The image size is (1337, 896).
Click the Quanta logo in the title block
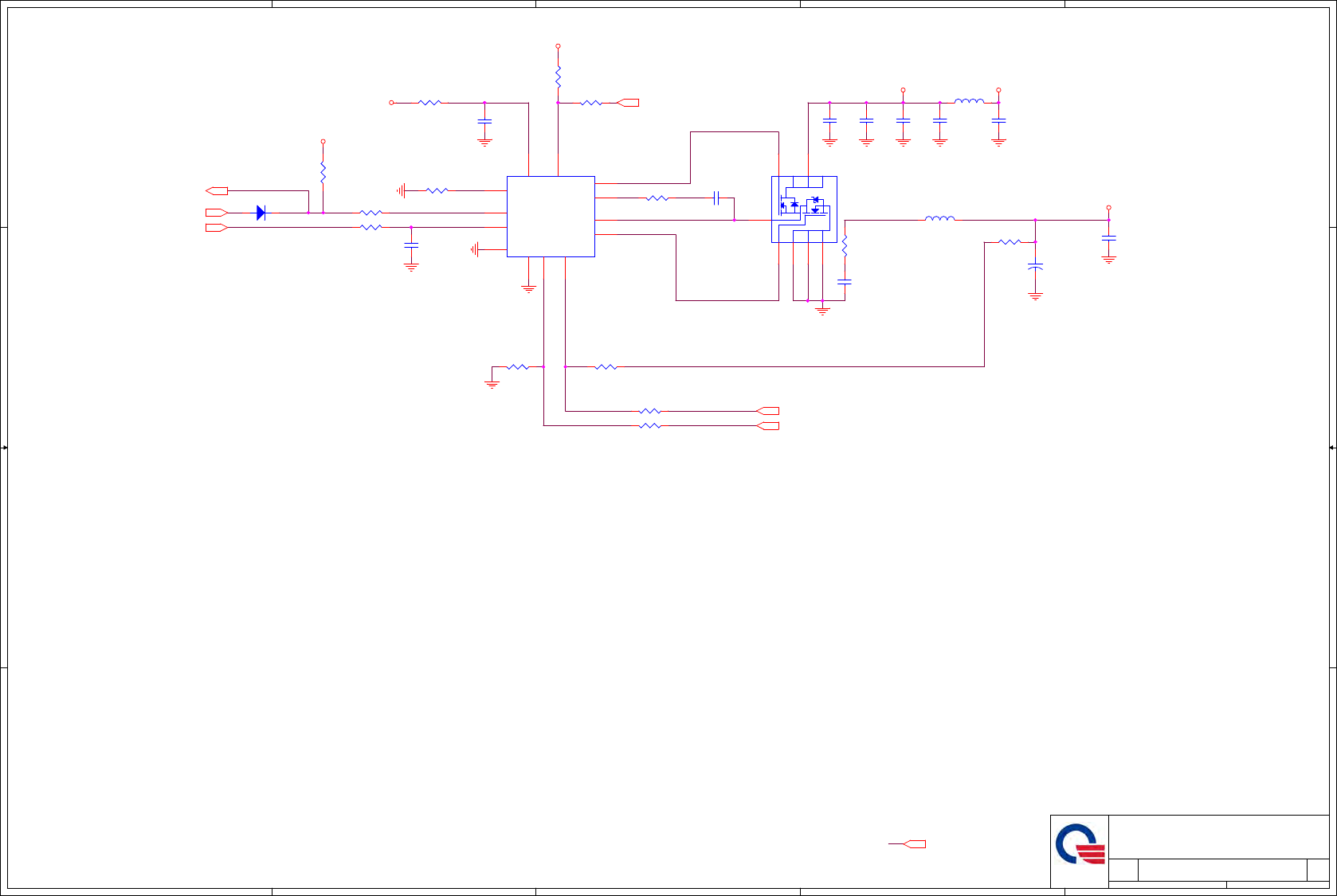point(1080,844)
